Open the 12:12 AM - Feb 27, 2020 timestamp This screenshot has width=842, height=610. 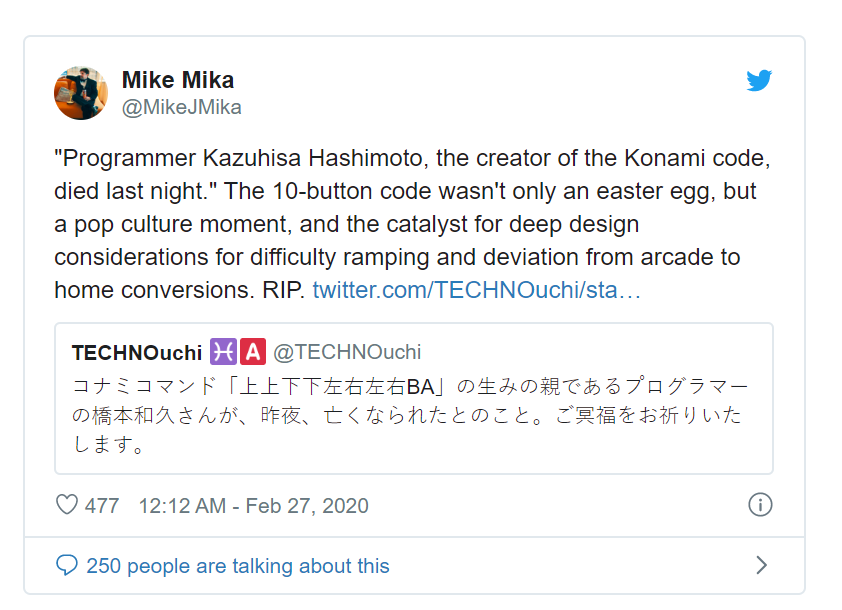click(253, 506)
